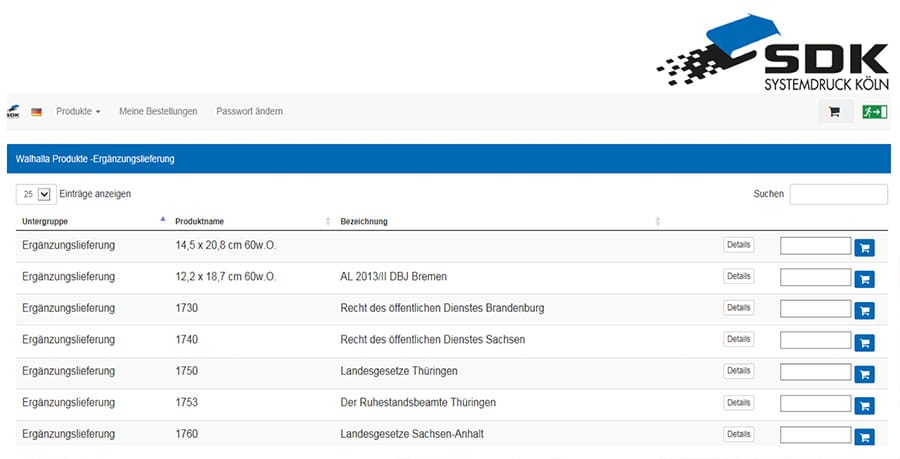Screen dimensions: 900x459
Task: Show Details for 14,5 x 20,8 cm item
Action: coord(739,245)
